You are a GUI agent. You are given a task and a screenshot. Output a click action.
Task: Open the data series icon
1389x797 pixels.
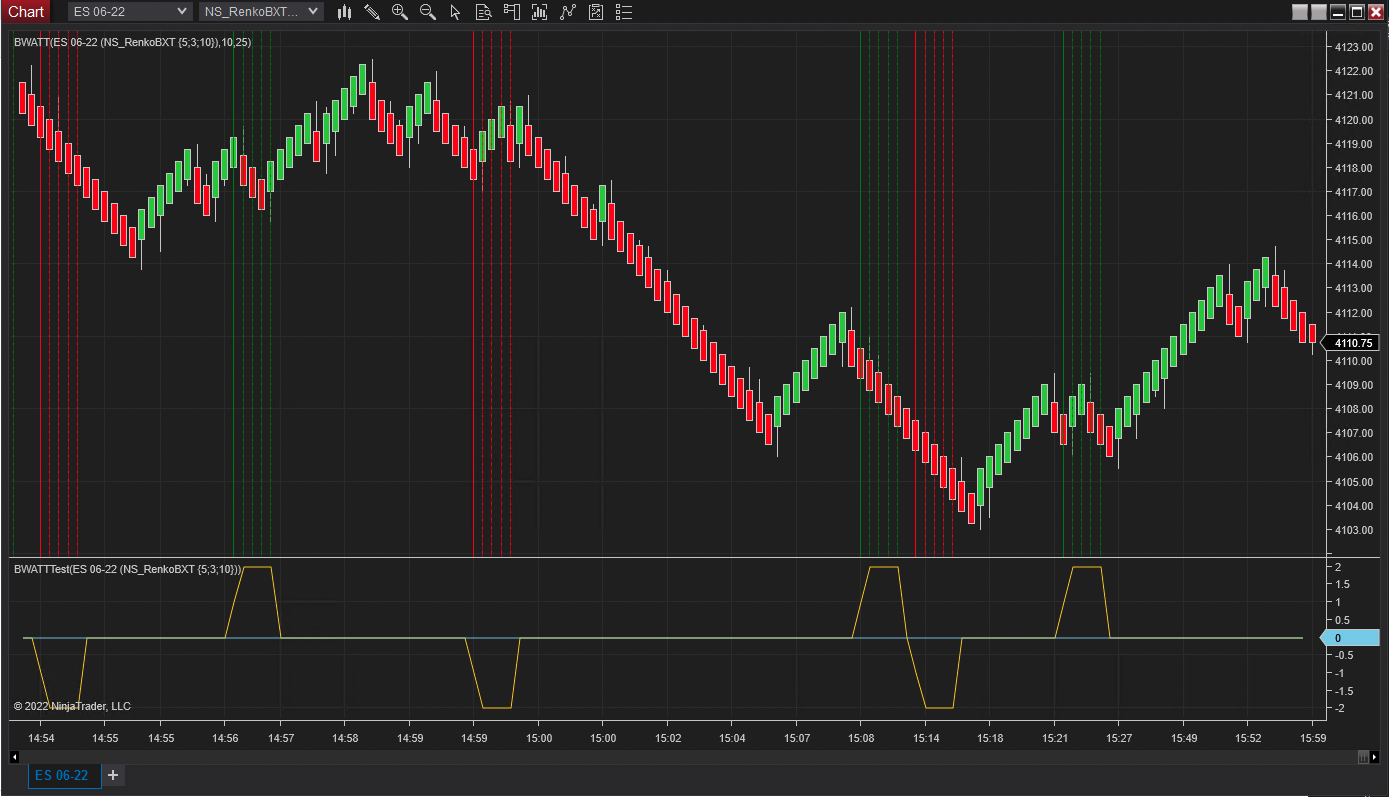click(540, 12)
